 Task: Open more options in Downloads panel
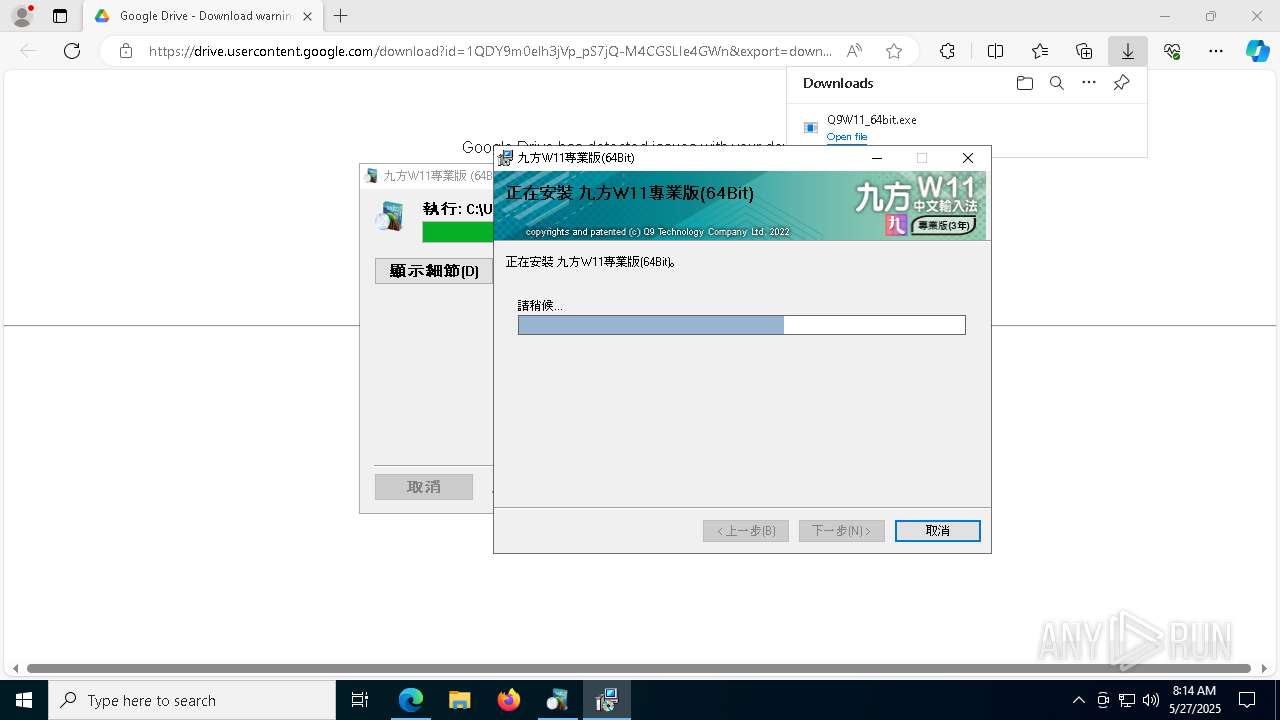[1089, 83]
